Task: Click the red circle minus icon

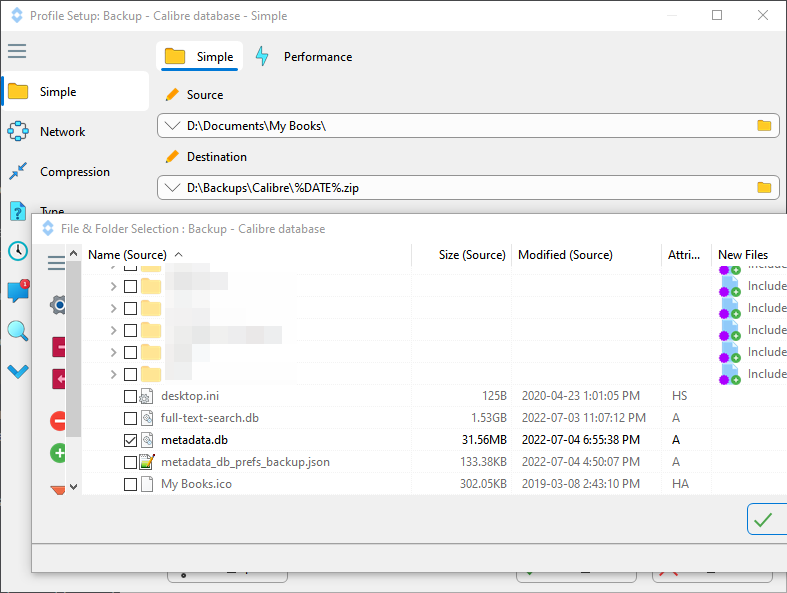Action: click(58, 421)
